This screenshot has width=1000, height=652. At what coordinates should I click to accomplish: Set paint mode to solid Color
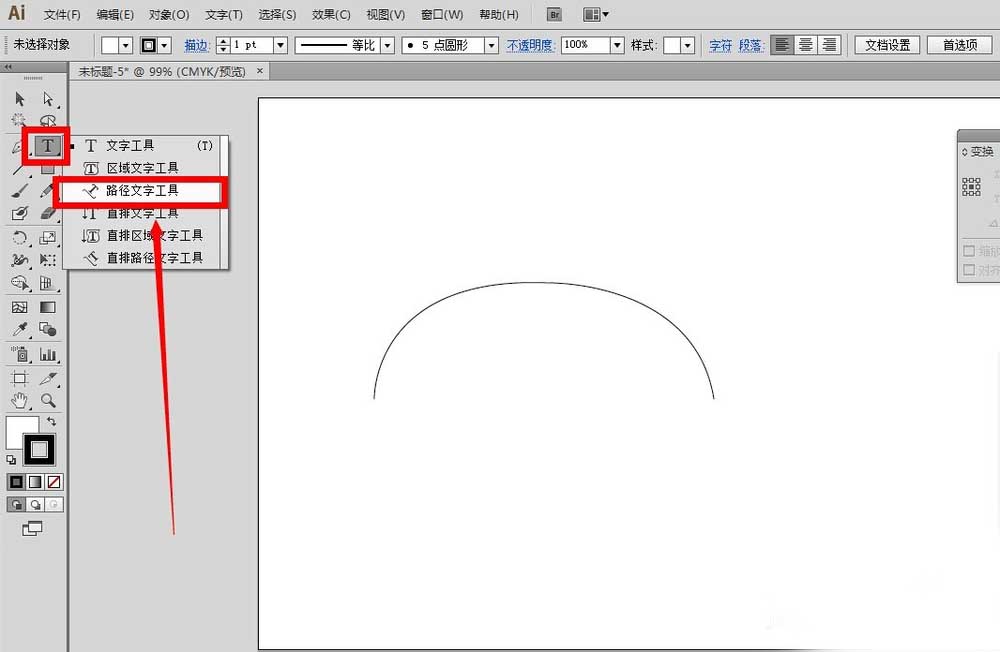17,482
